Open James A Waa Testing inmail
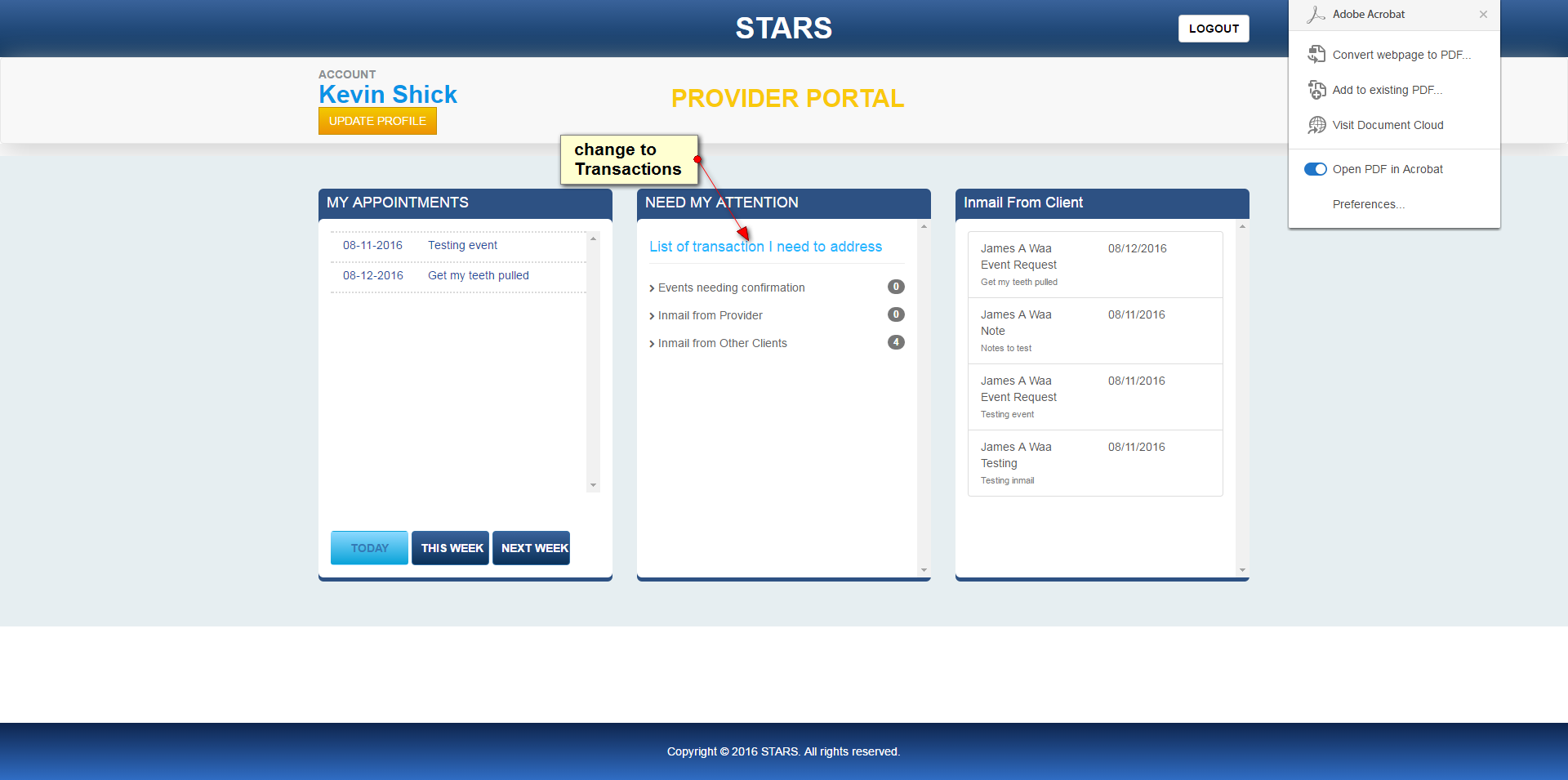 coord(1095,463)
